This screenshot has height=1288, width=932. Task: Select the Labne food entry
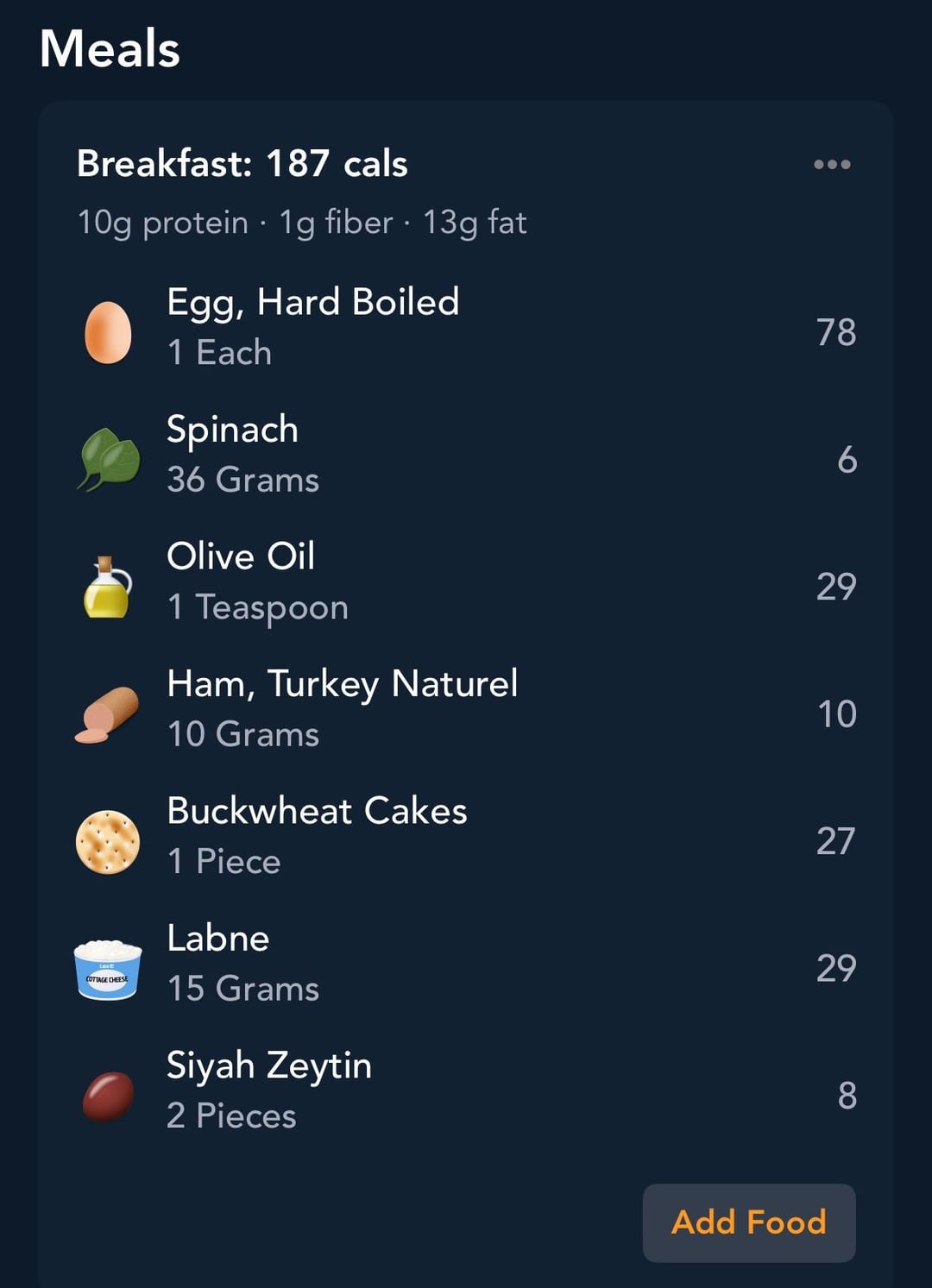(217, 939)
